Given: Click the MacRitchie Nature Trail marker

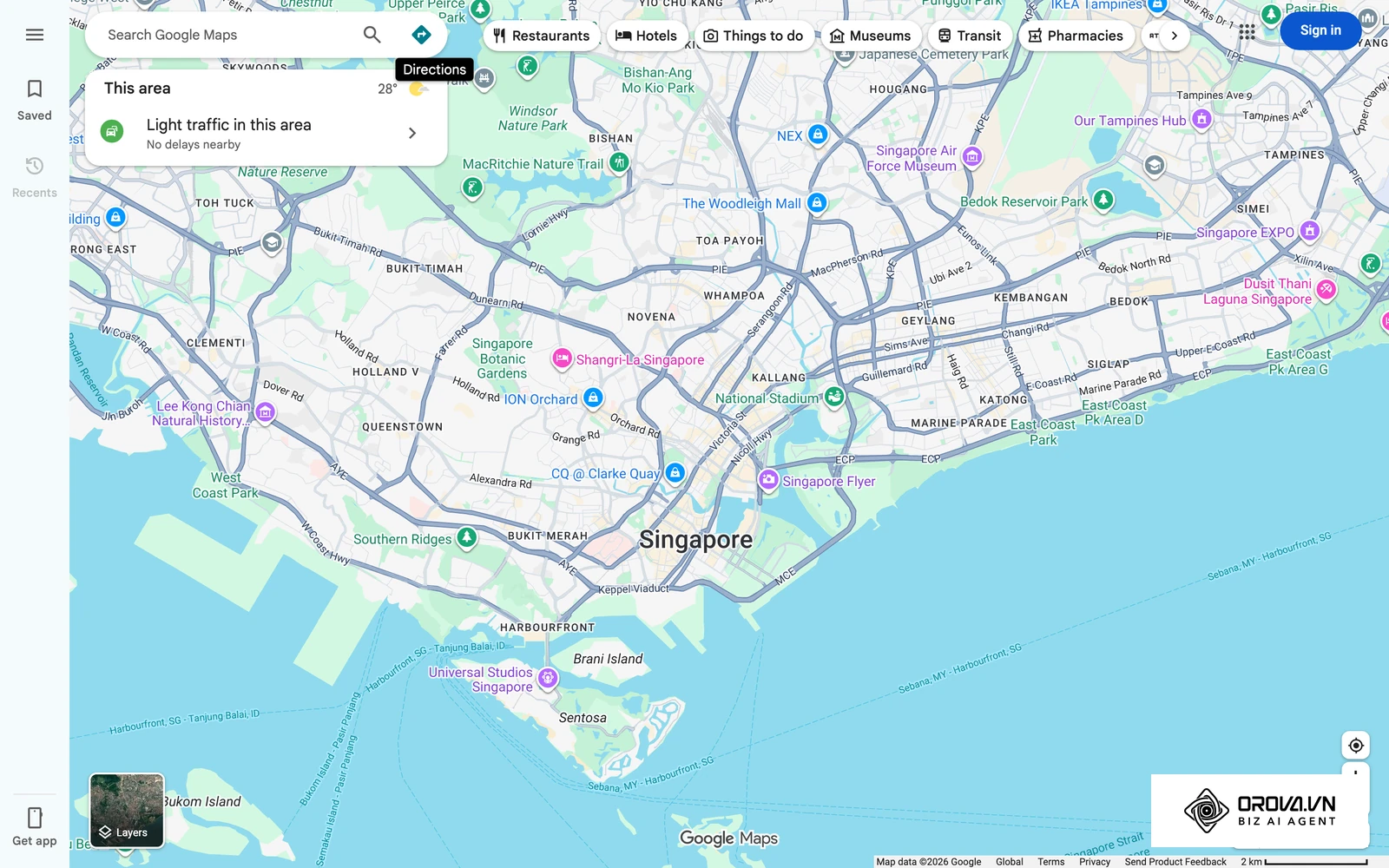Looking at the screenshot, I should pyautogui.click(x=619, y=162).
